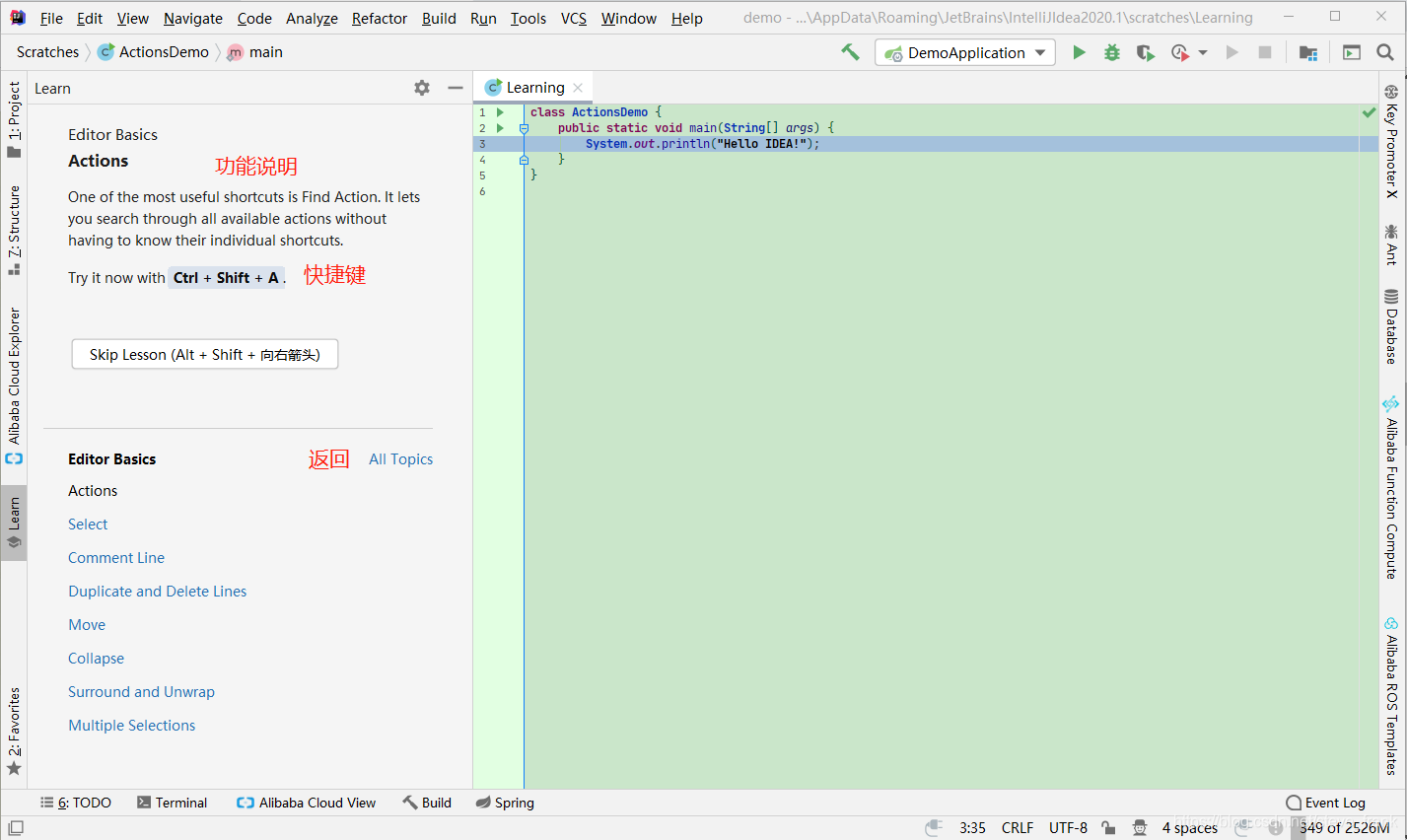Viewport: 1407px width, 840px height.
Task: Click the Profiler run icon
Action: pyautogui.click(x=1179, y=52)
